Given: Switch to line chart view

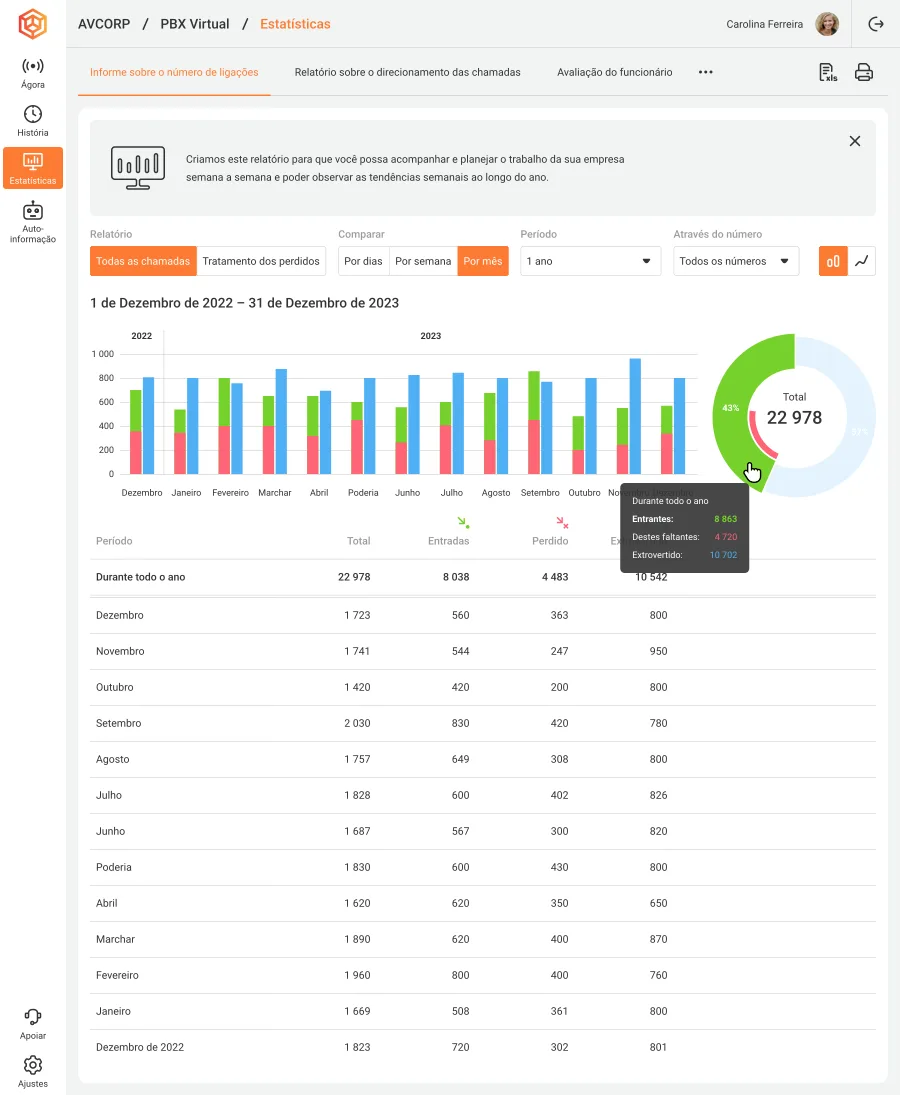Looking at the screenshot, I should coord(862,261).
